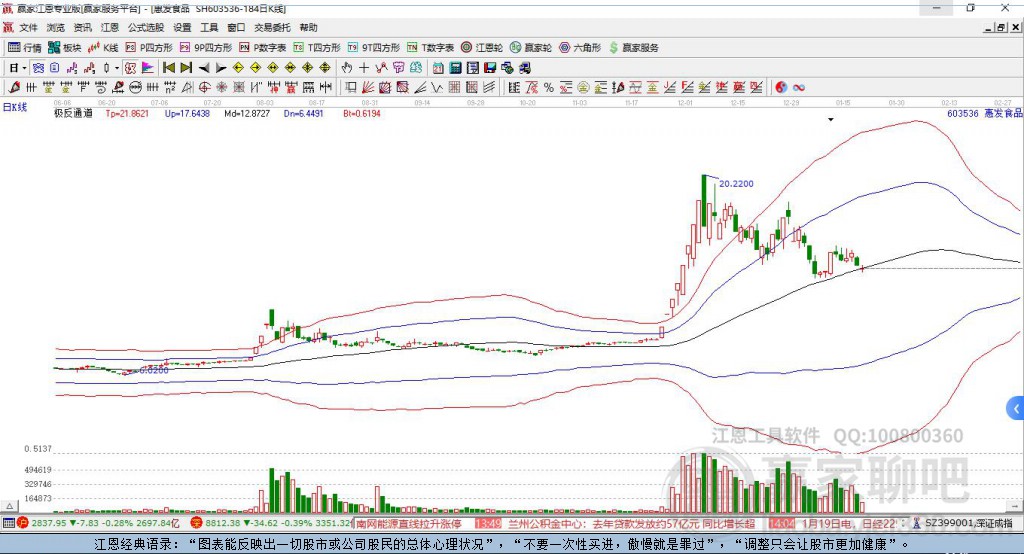Collapse the volume panel with the triangle button
The width and height of the screenshot is (1024, 554).
coord(9,506)
